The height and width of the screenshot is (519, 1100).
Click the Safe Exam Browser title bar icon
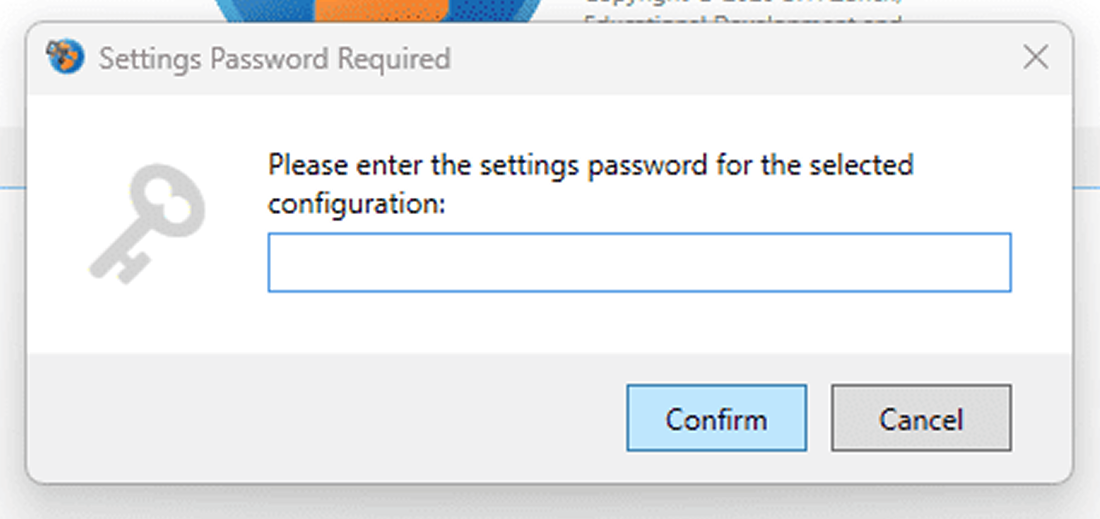click(x=64, y=58)
